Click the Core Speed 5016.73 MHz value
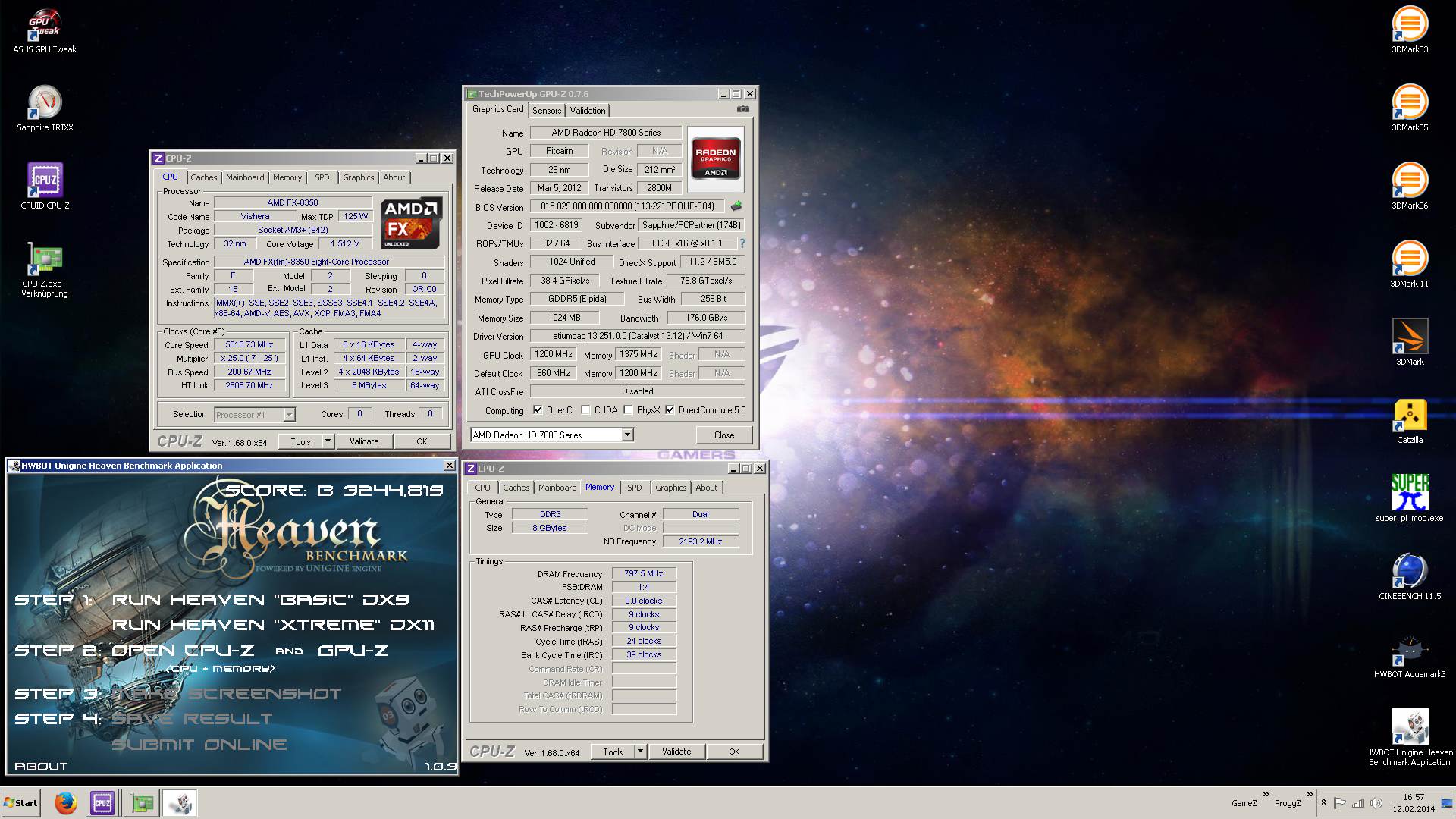Image resolution: width=1456 pixels, height=819 pixels. tap(249, 344)
